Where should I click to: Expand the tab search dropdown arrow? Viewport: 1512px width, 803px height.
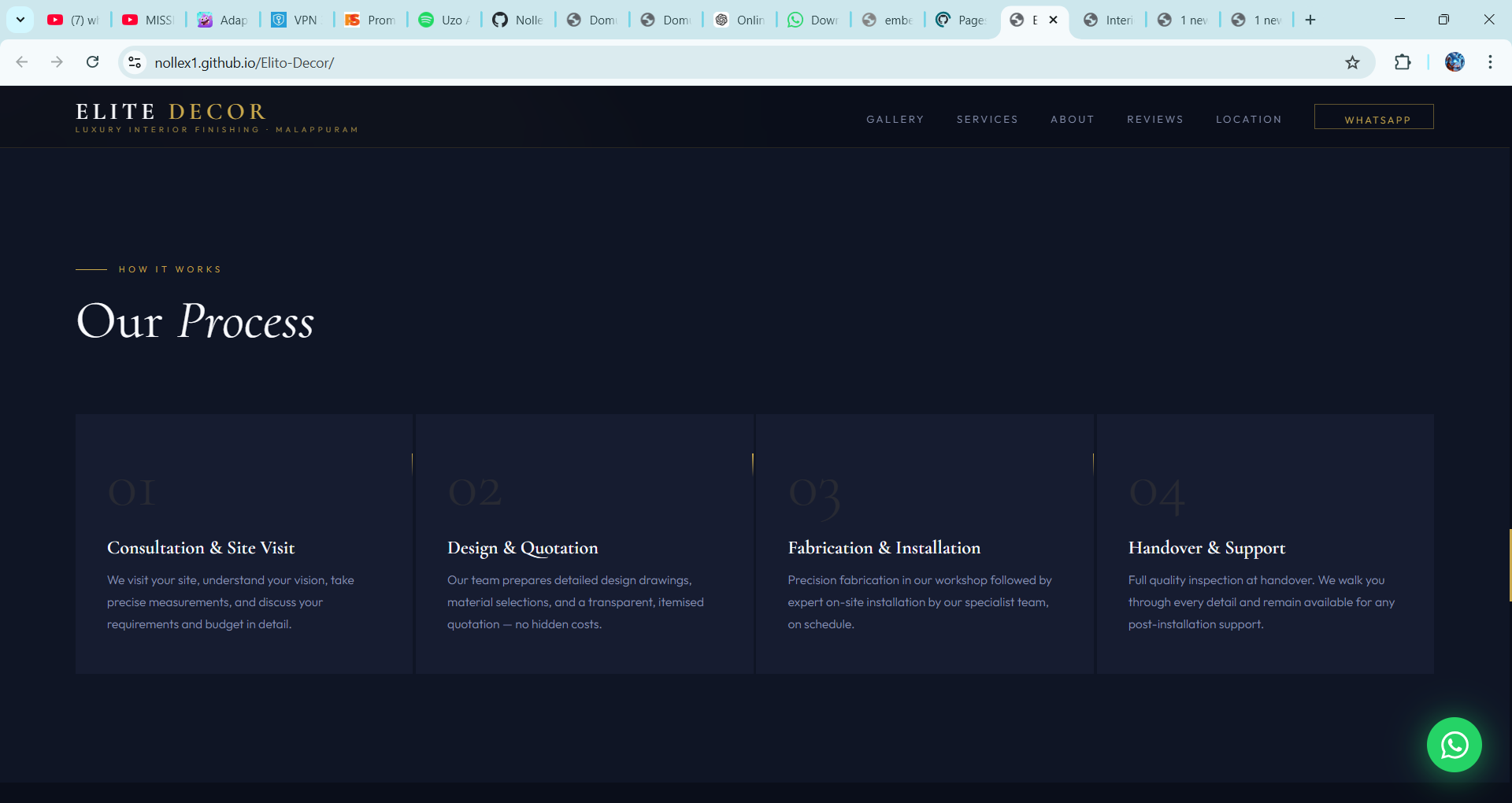(x=20, y=20)
